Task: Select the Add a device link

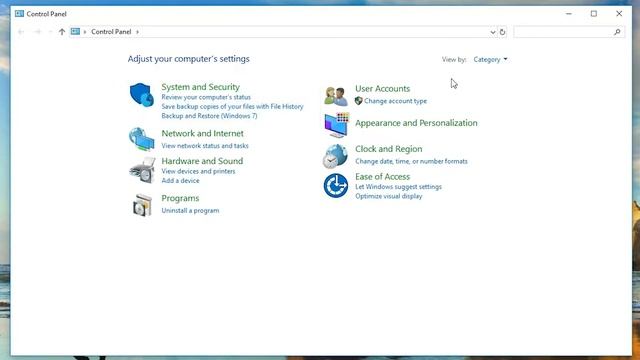Action: (x=180, y=181)
